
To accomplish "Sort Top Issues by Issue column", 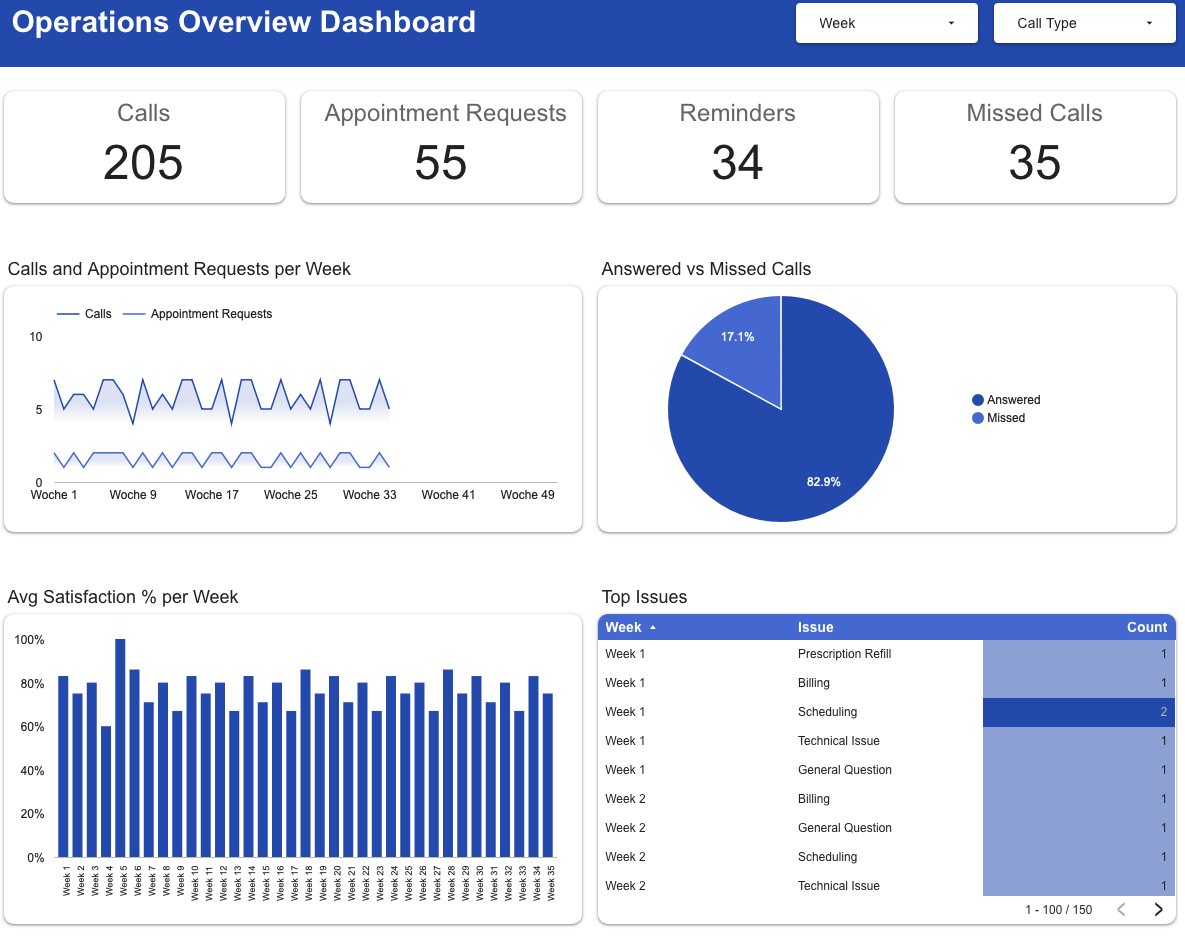I will pyautogui.click(x=815, y=627).
